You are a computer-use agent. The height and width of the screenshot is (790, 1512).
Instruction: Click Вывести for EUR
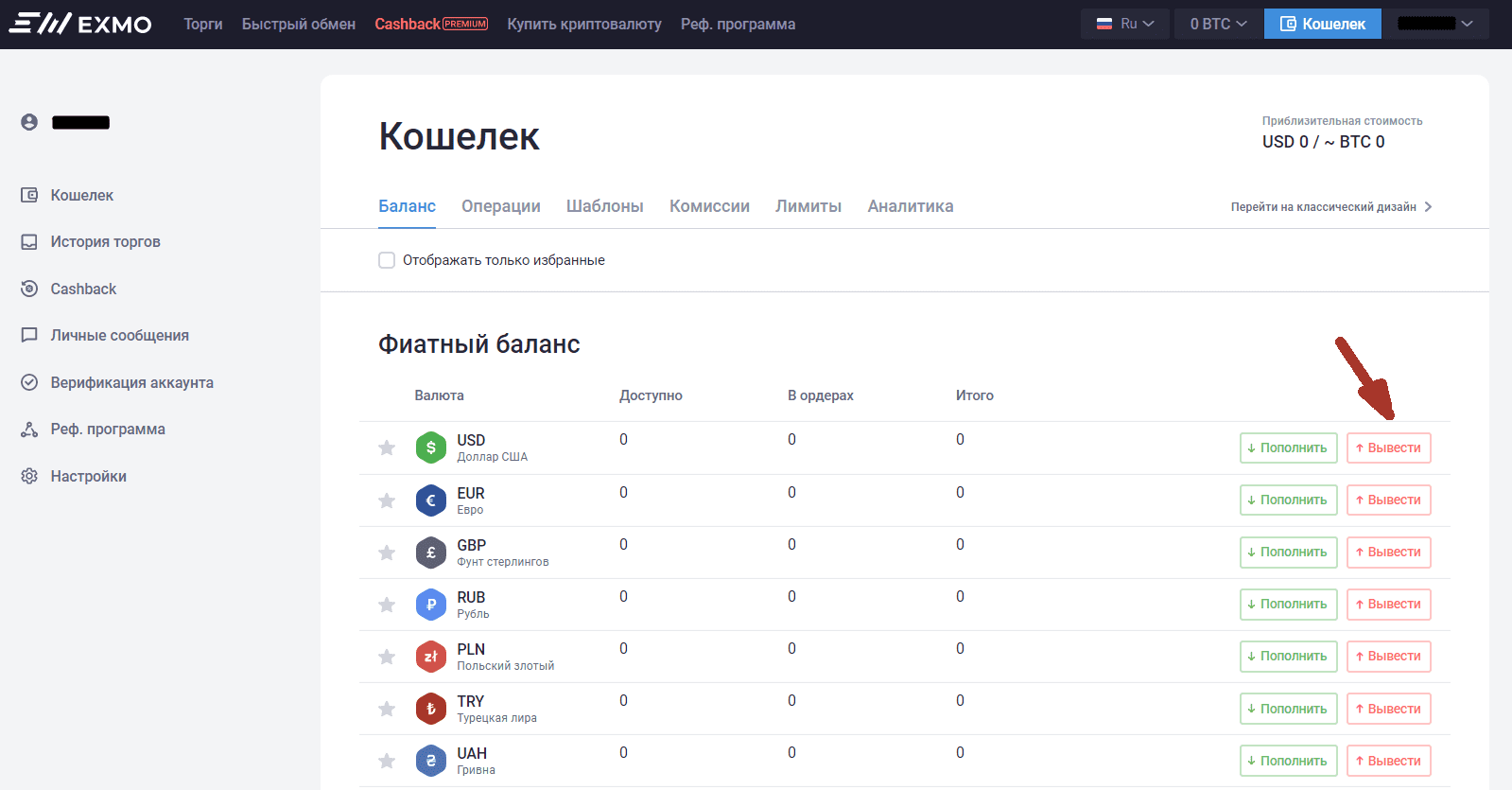pyautogui.click(x=1388, y=500)
